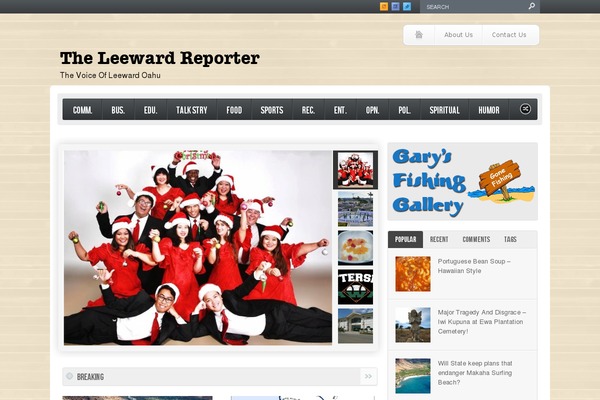Click the shuffle random-post icon
Image resolution: width=600 pixels, height=400 pixels.
525,109
